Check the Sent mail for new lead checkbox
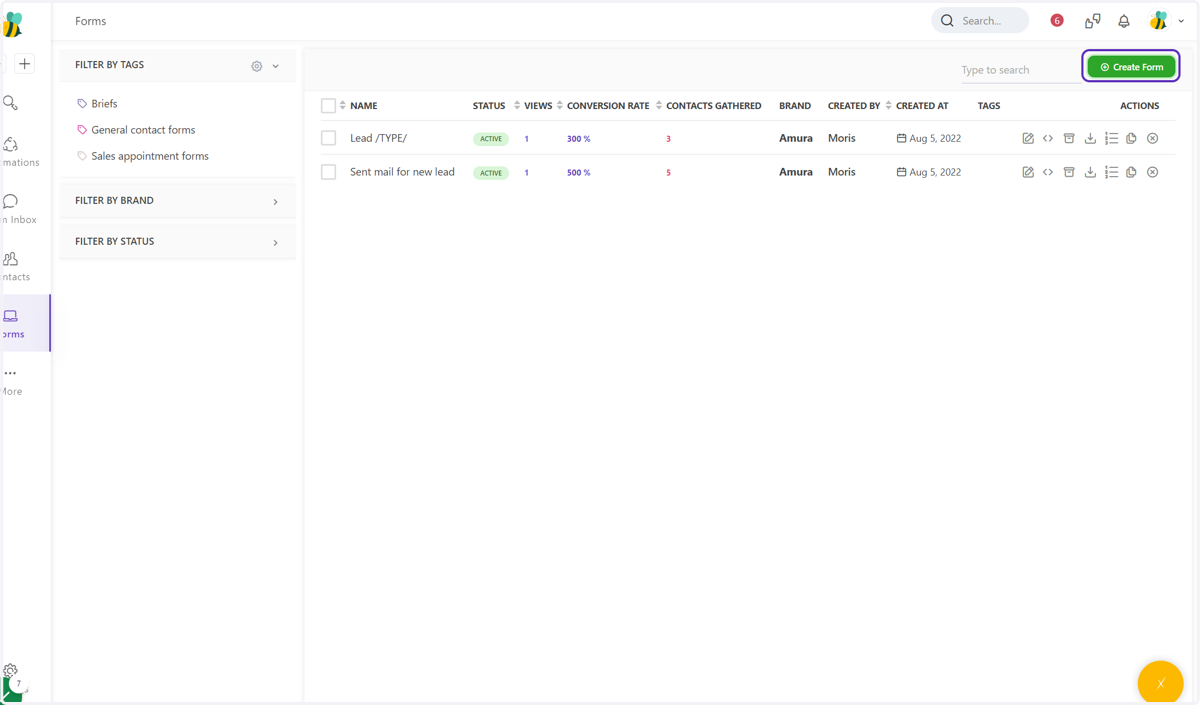This screenshot has height=705, width=1200. coord(328,173)
